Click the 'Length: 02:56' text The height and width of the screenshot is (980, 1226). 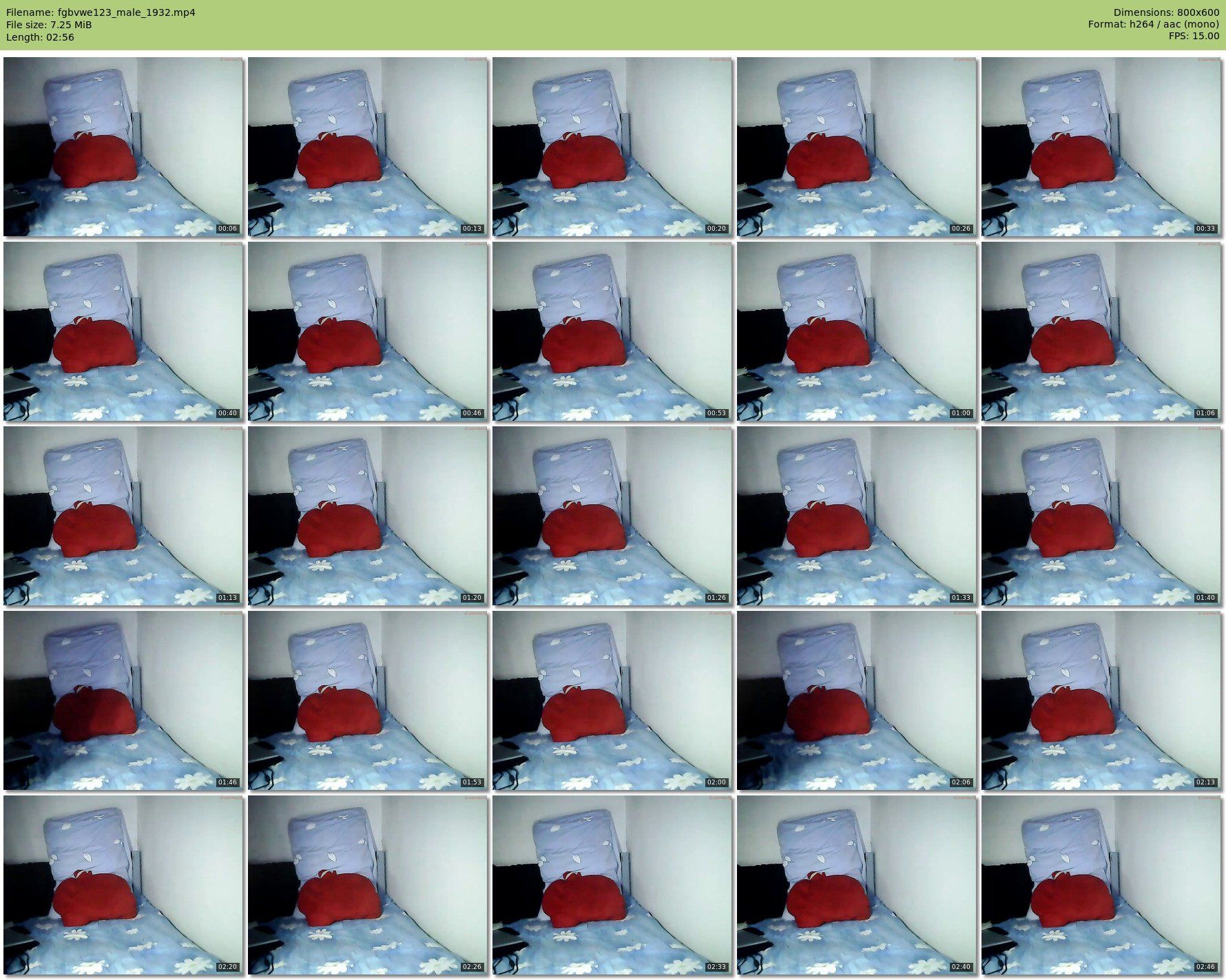(40, 37)
